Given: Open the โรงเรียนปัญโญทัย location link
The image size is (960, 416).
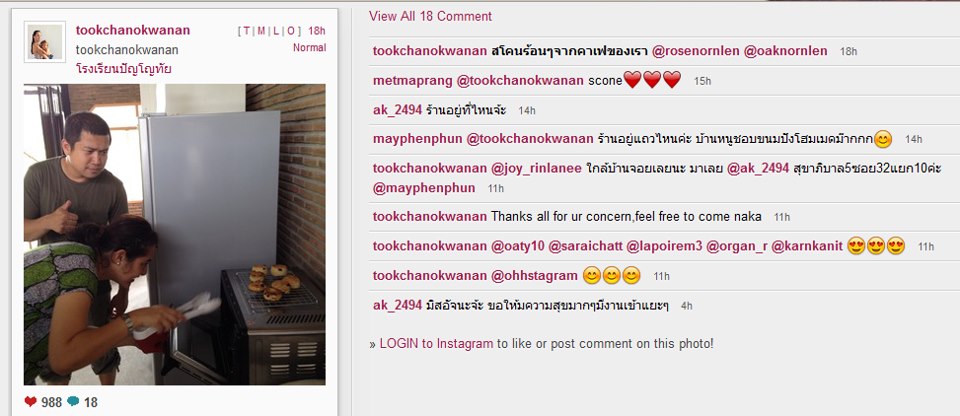Looking at the screenshot, I should coord(123,69).
